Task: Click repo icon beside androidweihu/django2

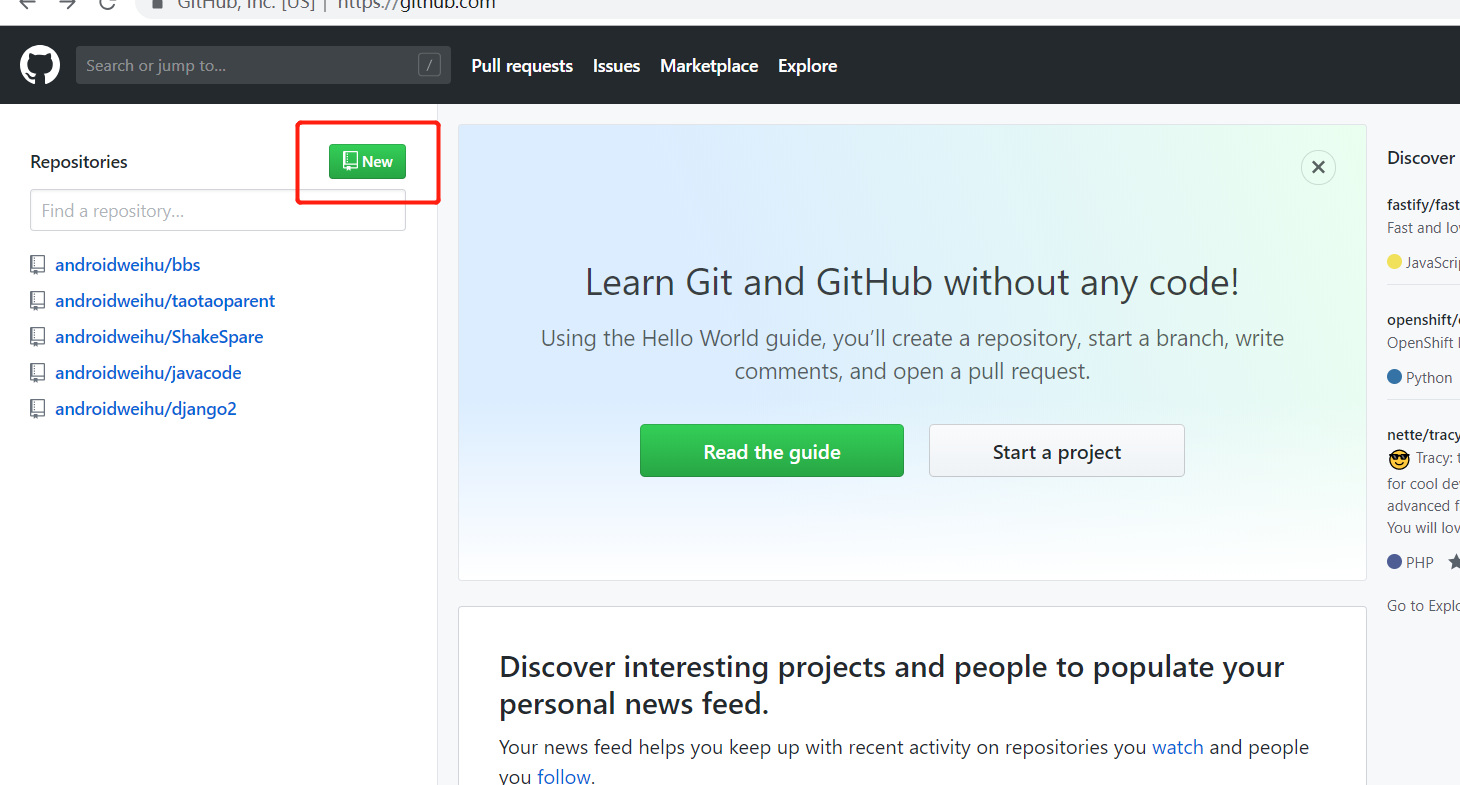Action: pos(38,409)
